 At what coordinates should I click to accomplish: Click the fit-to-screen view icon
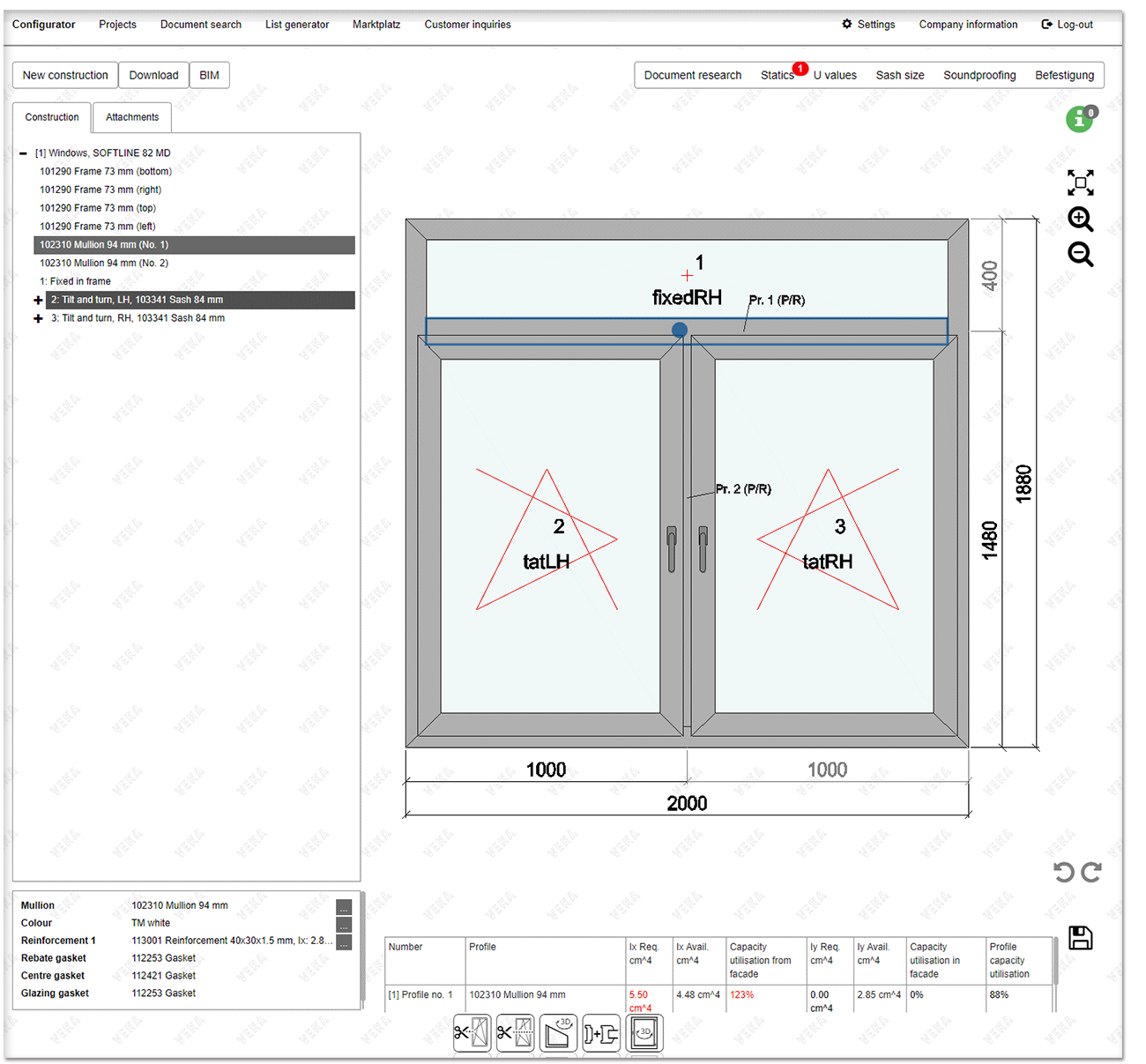[1080, 182]
